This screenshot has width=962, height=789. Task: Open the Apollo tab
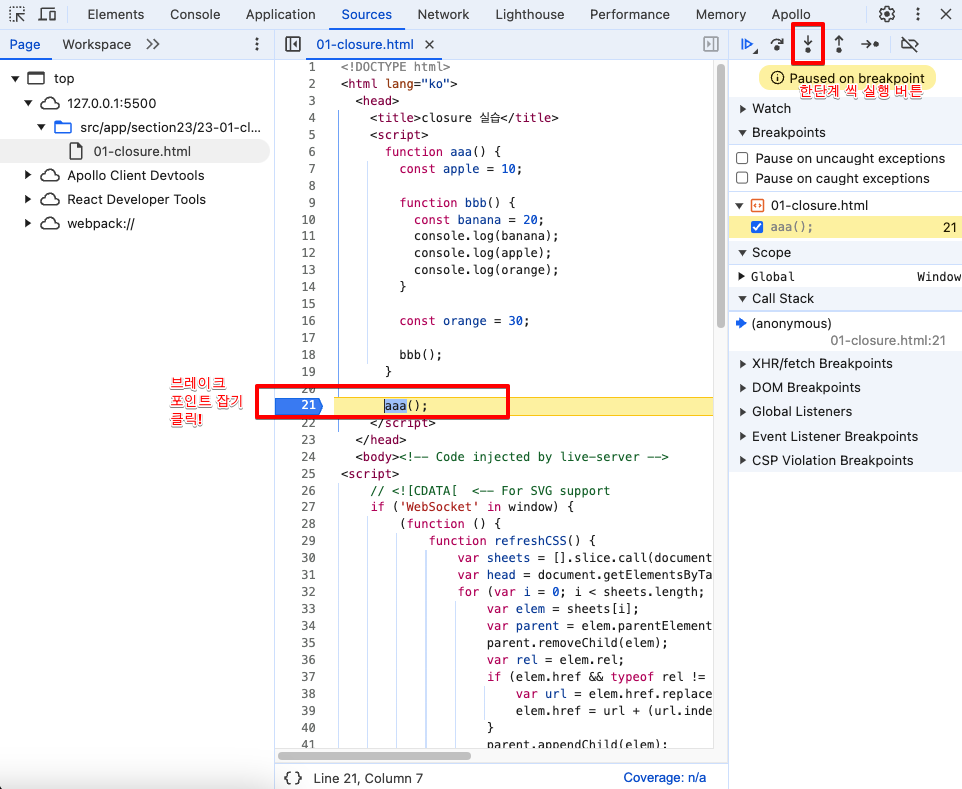pyautogui.click(x=791, y=14)
